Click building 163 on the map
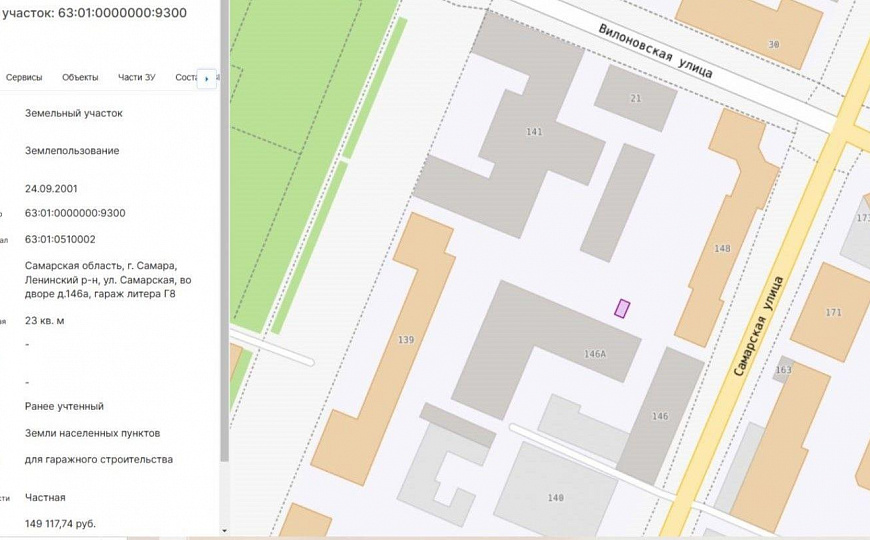The height and width of the screenshot is (540, 870). (783, 370)
